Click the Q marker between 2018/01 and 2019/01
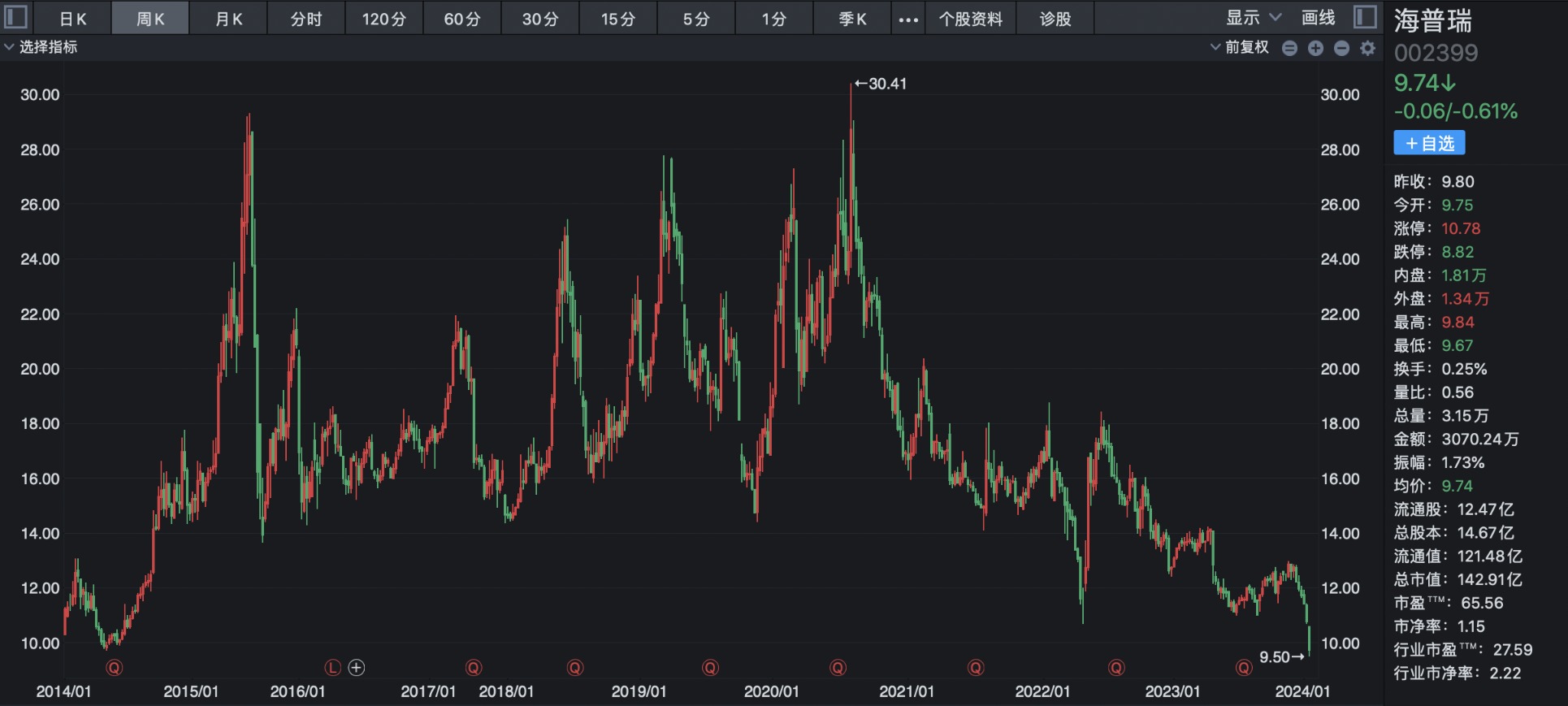 (575, 668)
